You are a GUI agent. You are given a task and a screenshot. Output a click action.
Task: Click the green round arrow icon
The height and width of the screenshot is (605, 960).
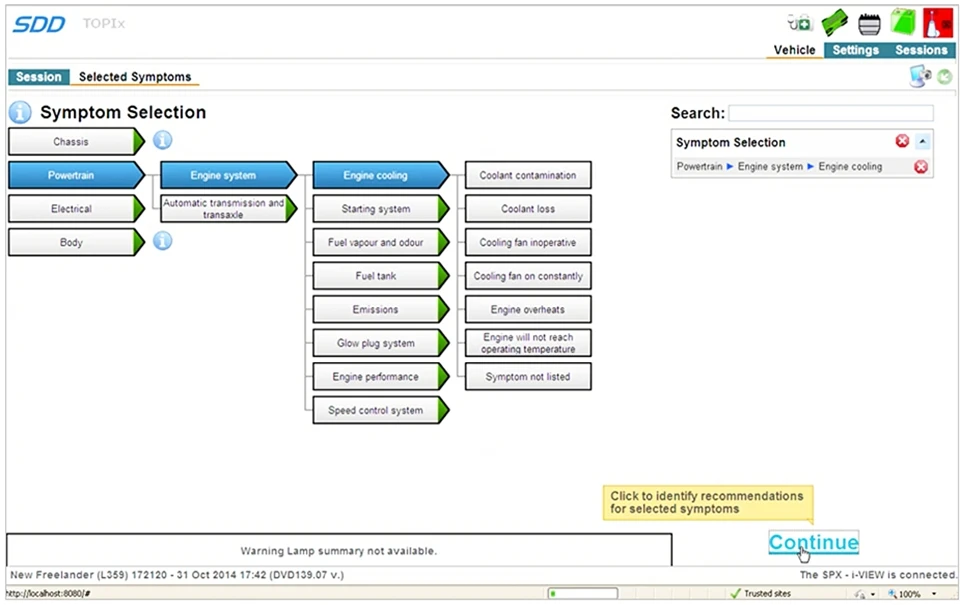click(x=945, y=77)
